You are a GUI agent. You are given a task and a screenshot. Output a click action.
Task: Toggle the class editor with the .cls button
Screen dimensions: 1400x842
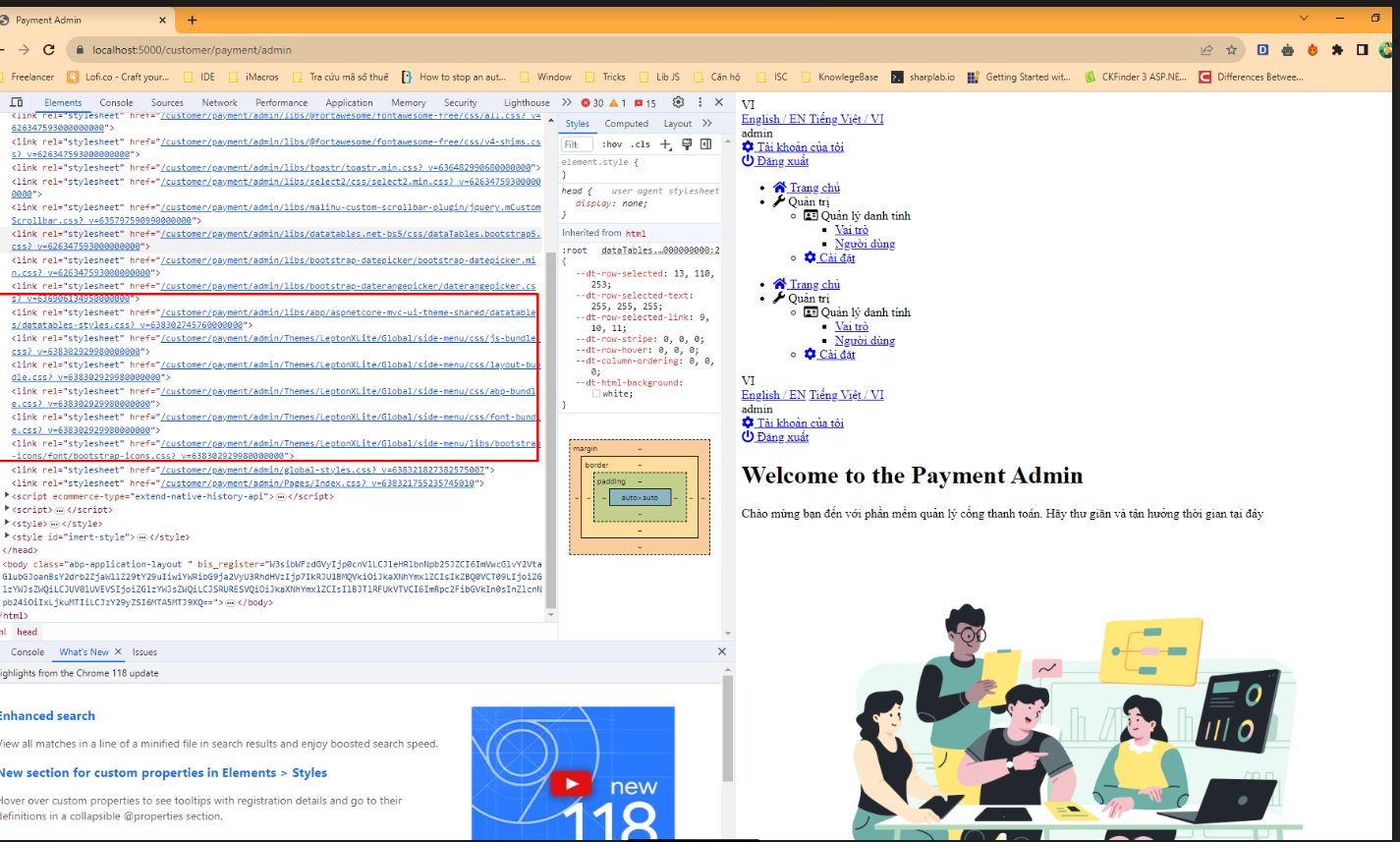(640, 144)
